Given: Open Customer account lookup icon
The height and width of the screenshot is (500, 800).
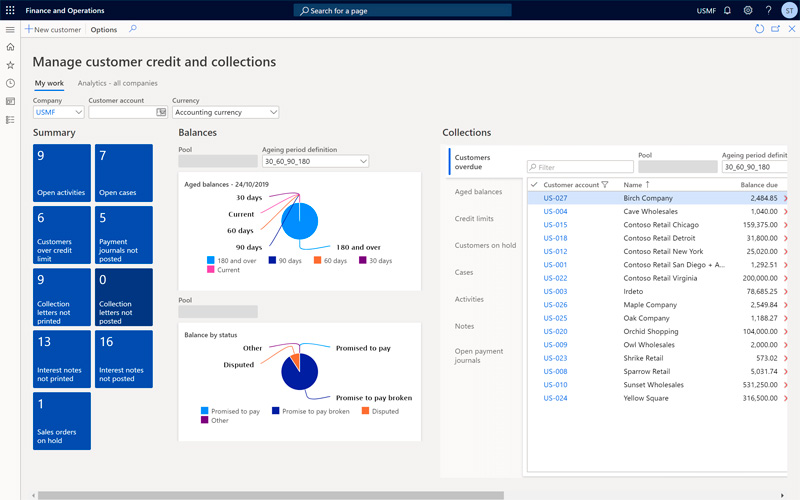Looking at the screenshot, I should (x=161, y=112).
